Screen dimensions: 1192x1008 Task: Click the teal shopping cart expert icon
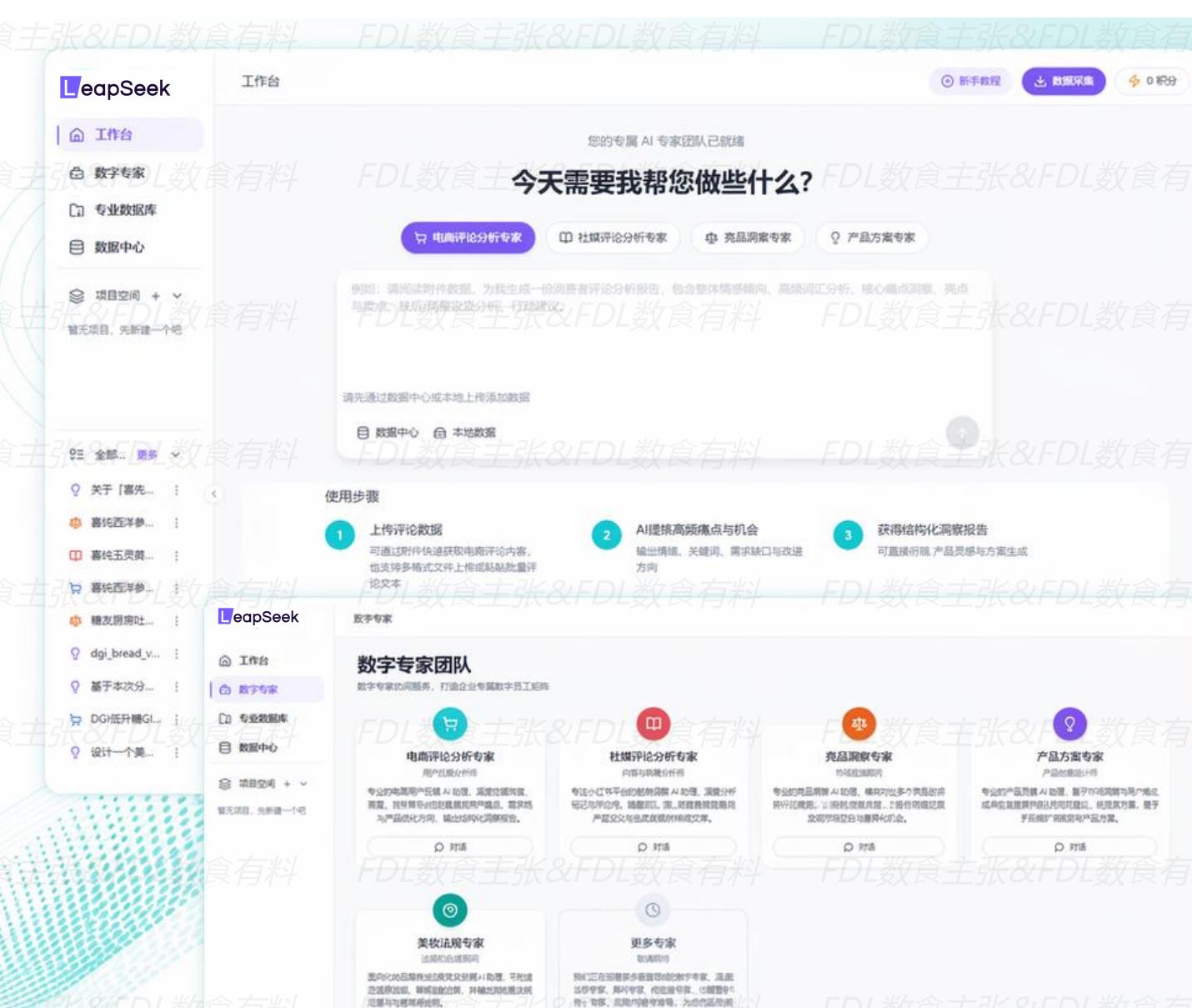pos(450,724)
